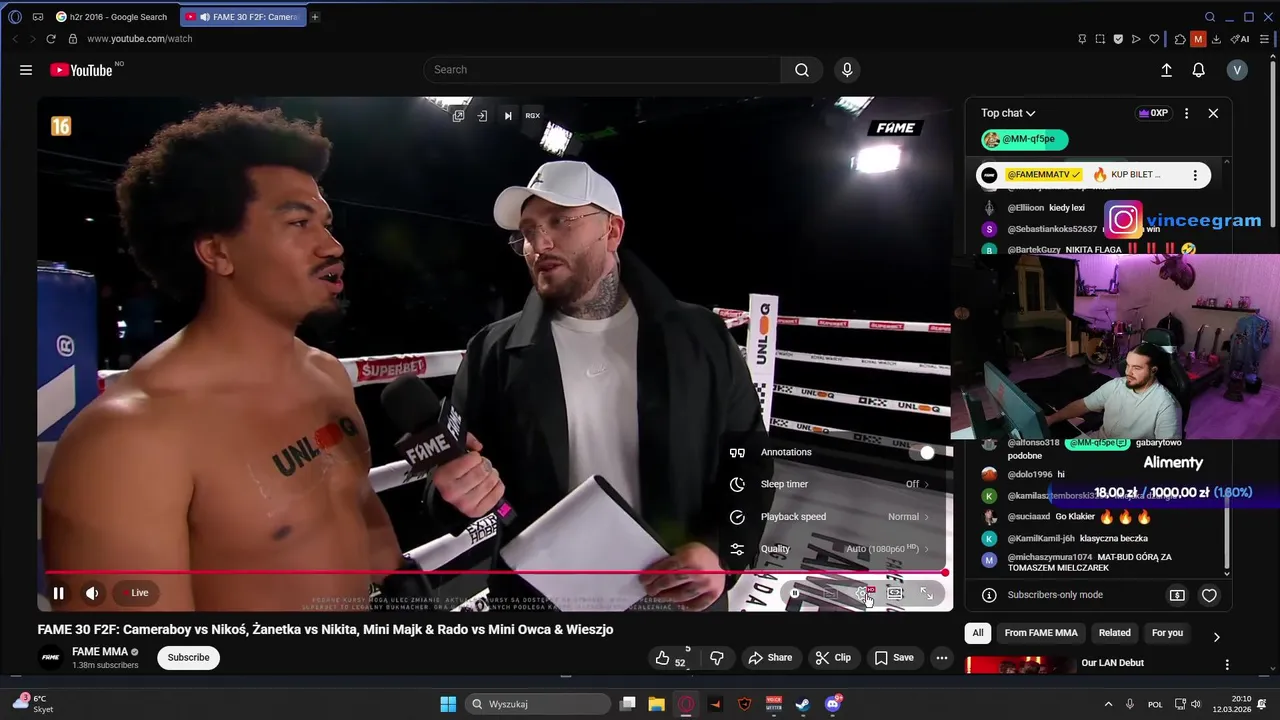Open the YouTube guide hamburger menu

pos(26,70)
